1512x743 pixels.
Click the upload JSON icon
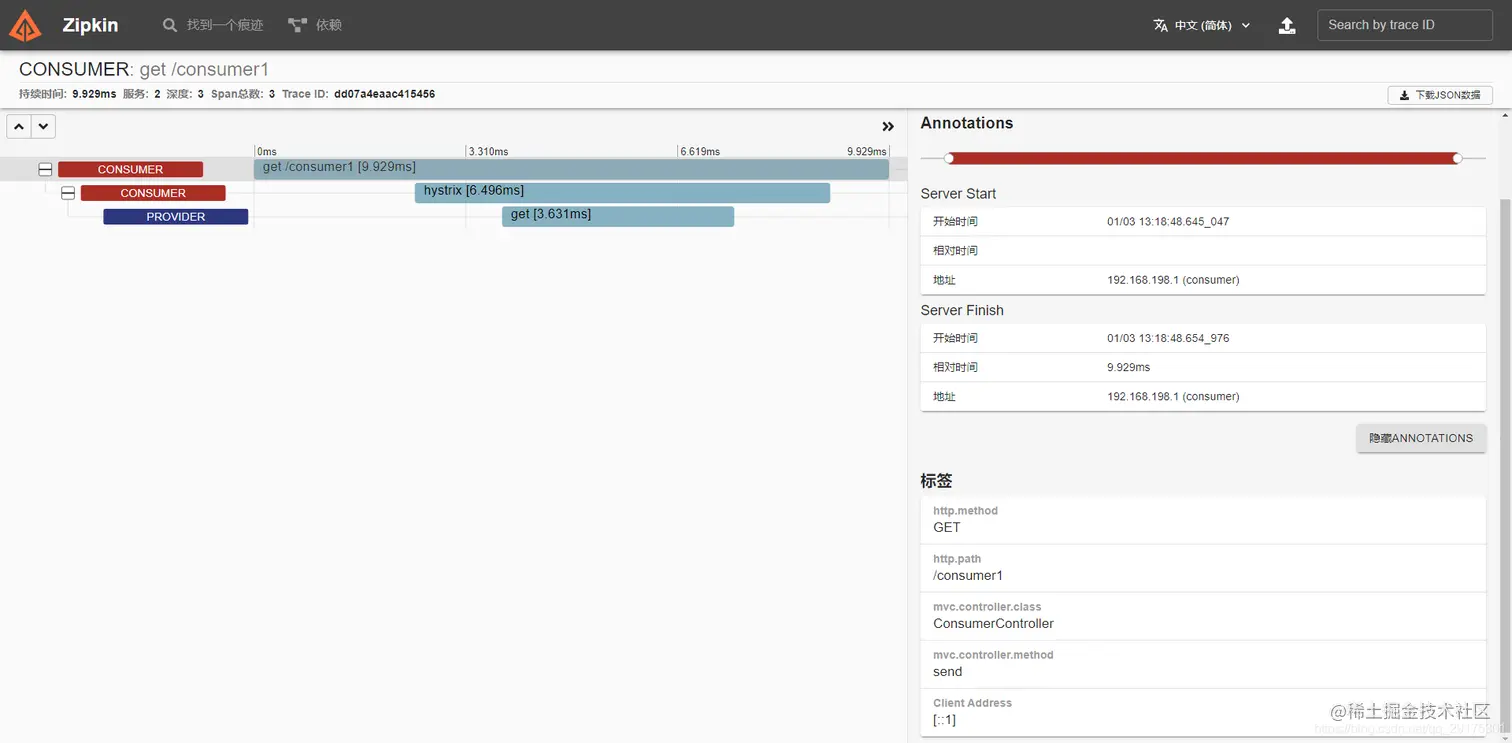tap(1287, 25)
